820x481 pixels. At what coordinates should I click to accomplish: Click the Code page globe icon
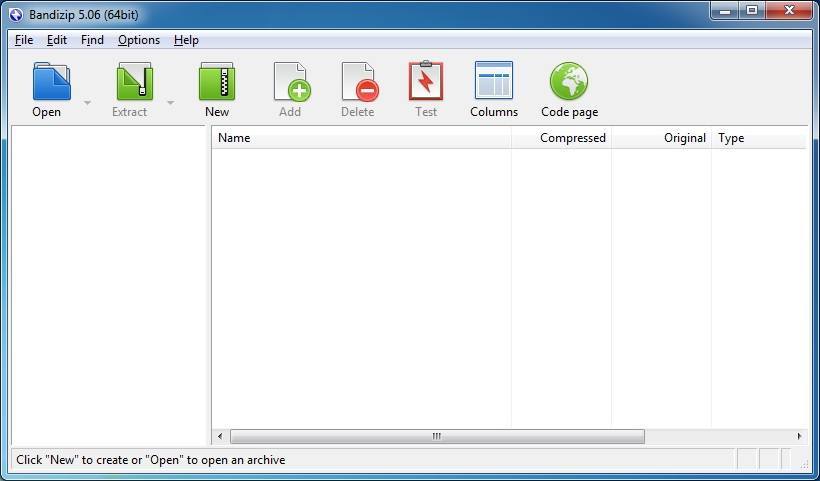[x=569, y=81]
